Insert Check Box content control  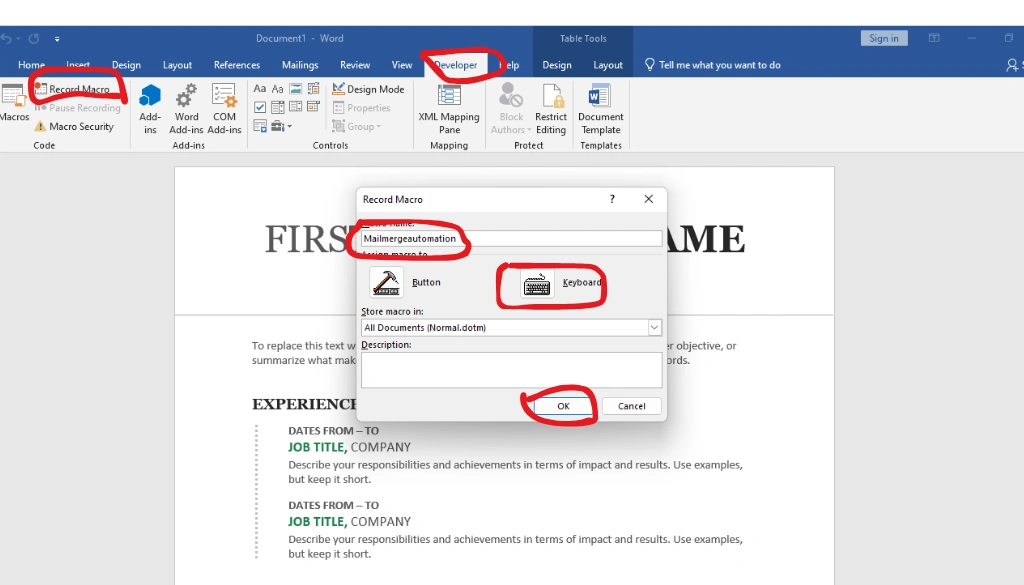(x=259, y=107)
